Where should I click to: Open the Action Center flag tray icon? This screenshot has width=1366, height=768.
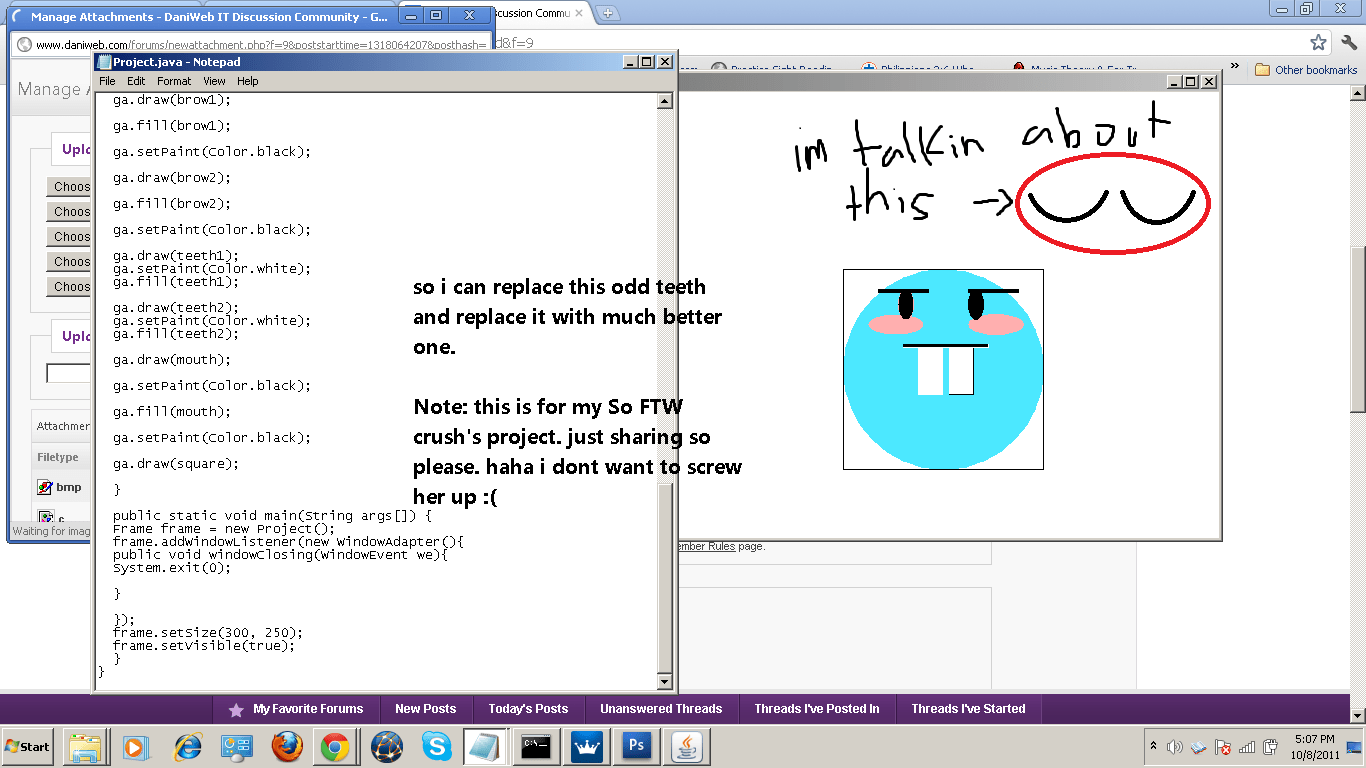(x=1222, y=747)
